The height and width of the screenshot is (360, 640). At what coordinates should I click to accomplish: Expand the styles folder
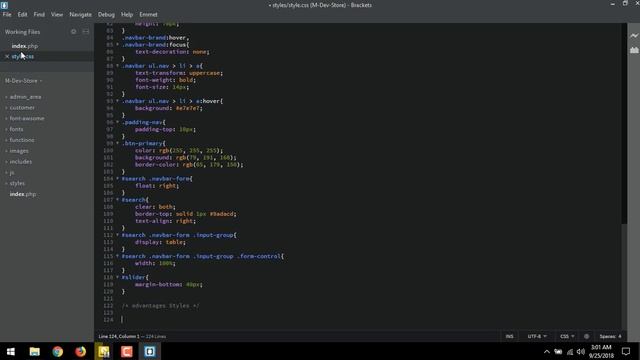[x=17, y=183]
